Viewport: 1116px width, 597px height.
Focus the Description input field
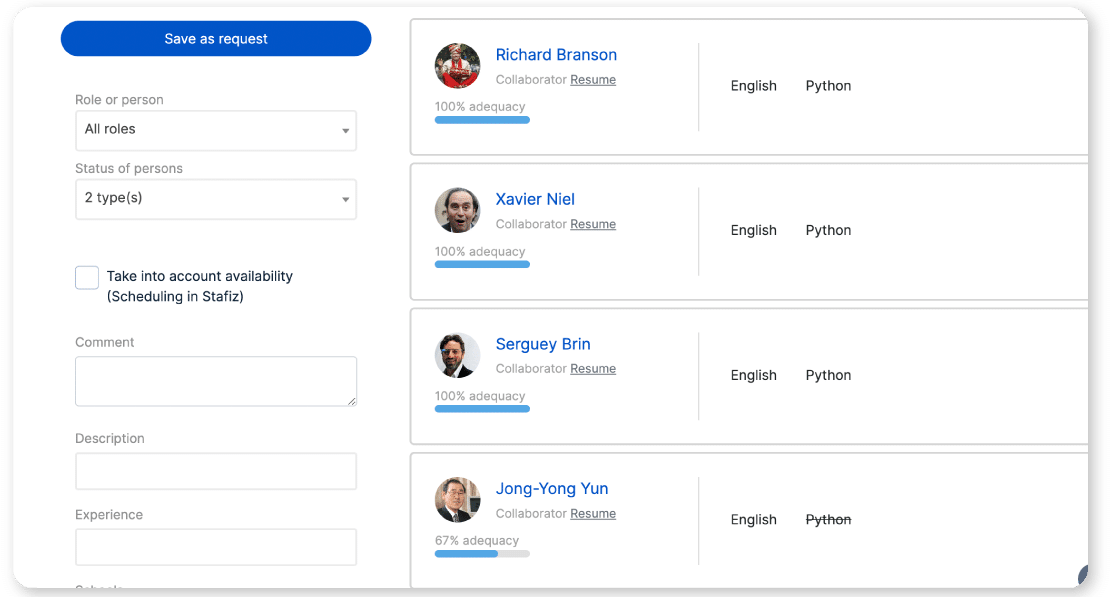point(215,471)
